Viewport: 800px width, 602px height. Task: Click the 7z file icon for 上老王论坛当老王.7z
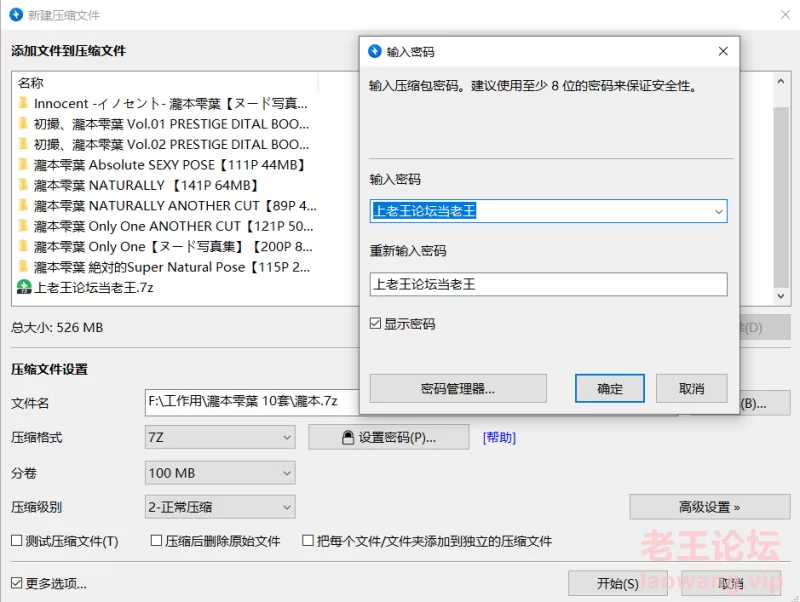(x=24, y=287)
